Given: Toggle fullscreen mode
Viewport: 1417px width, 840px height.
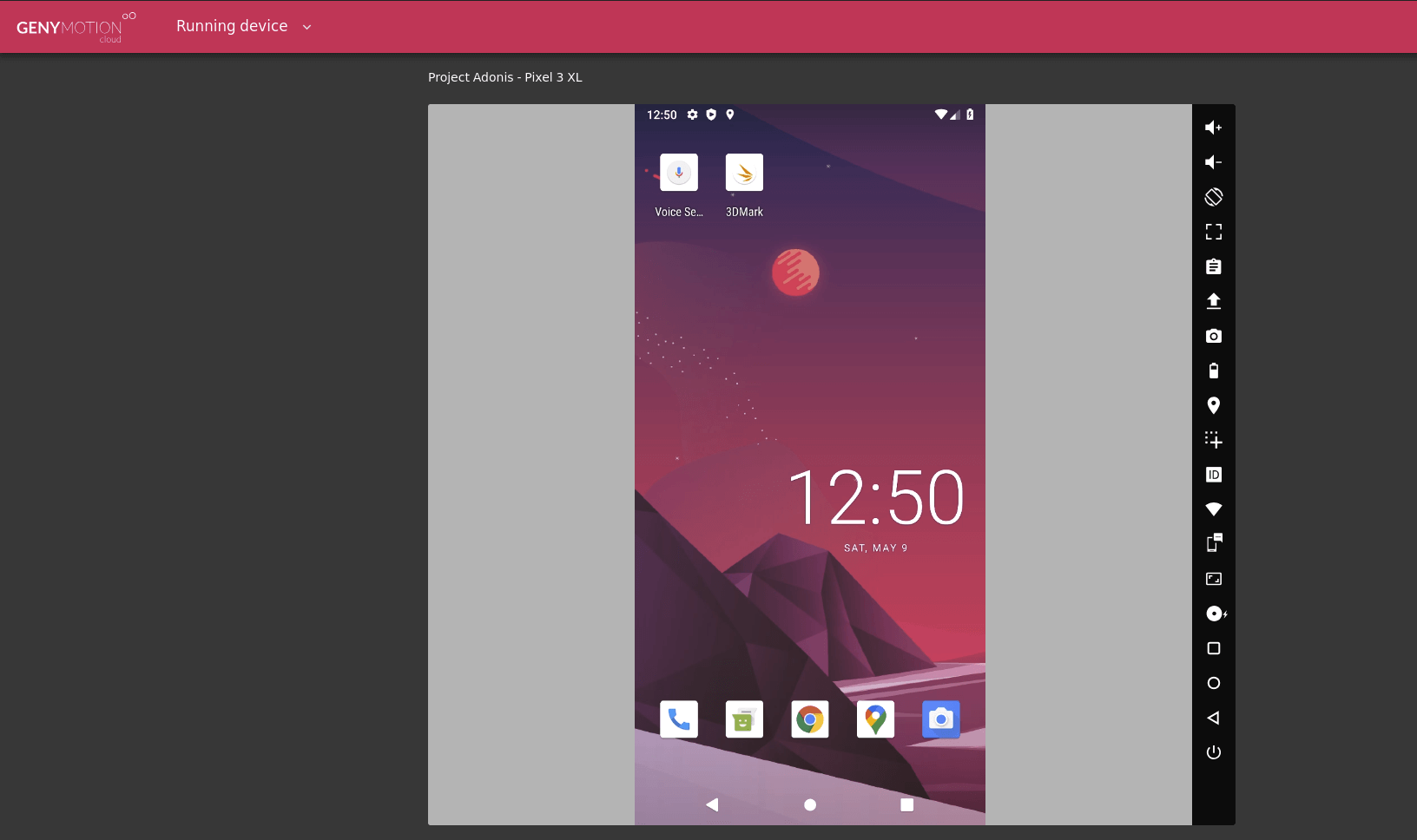Looking at the screenshot, I should click(1213, 232).
